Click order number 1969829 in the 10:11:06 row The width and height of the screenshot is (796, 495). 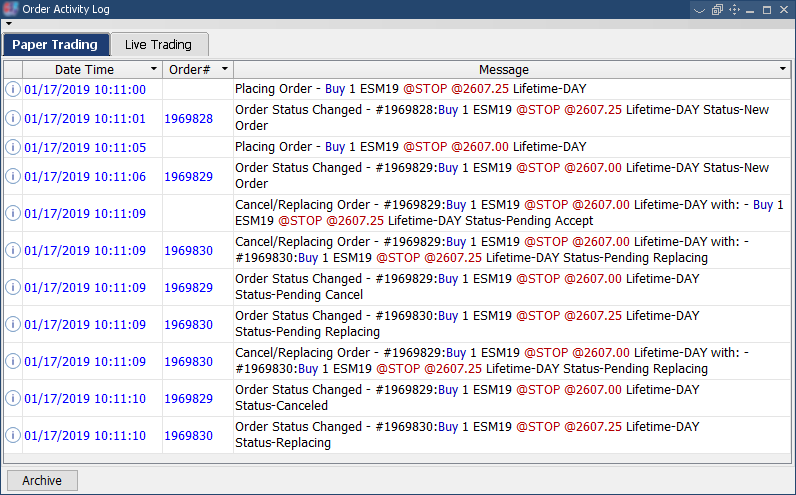pyautogui.click(x=188, y=176)
